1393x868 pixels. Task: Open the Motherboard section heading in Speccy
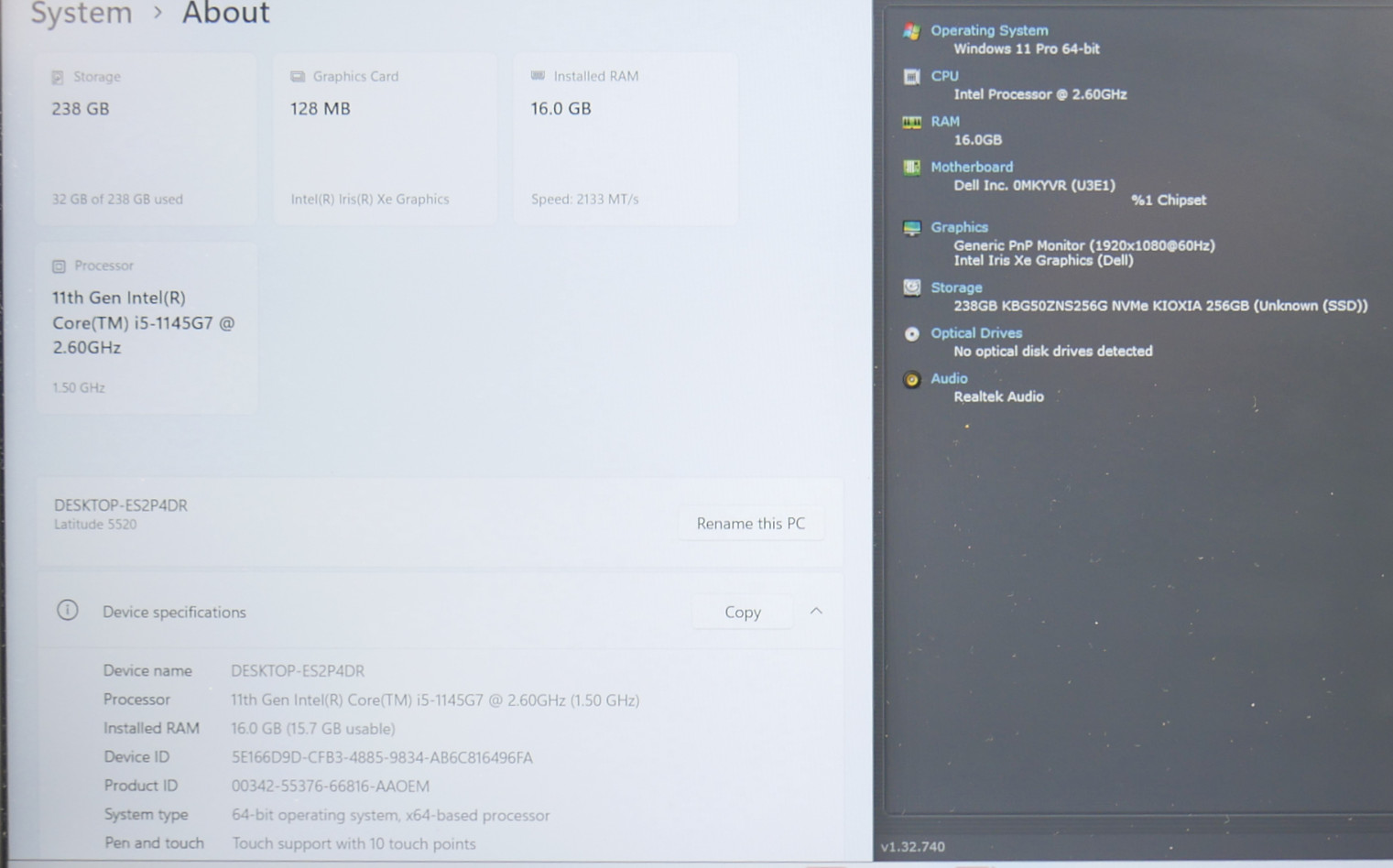[x=972, y=167]
